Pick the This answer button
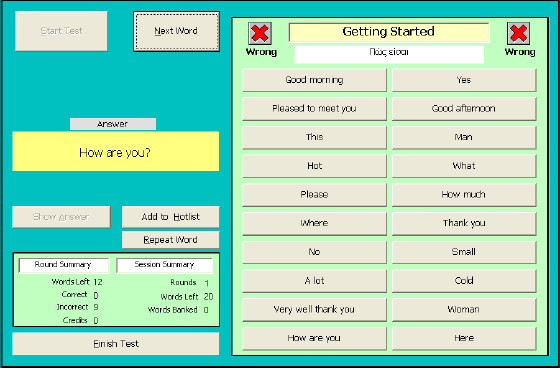The height and width of the screenshot is (368, 560). 314,137
